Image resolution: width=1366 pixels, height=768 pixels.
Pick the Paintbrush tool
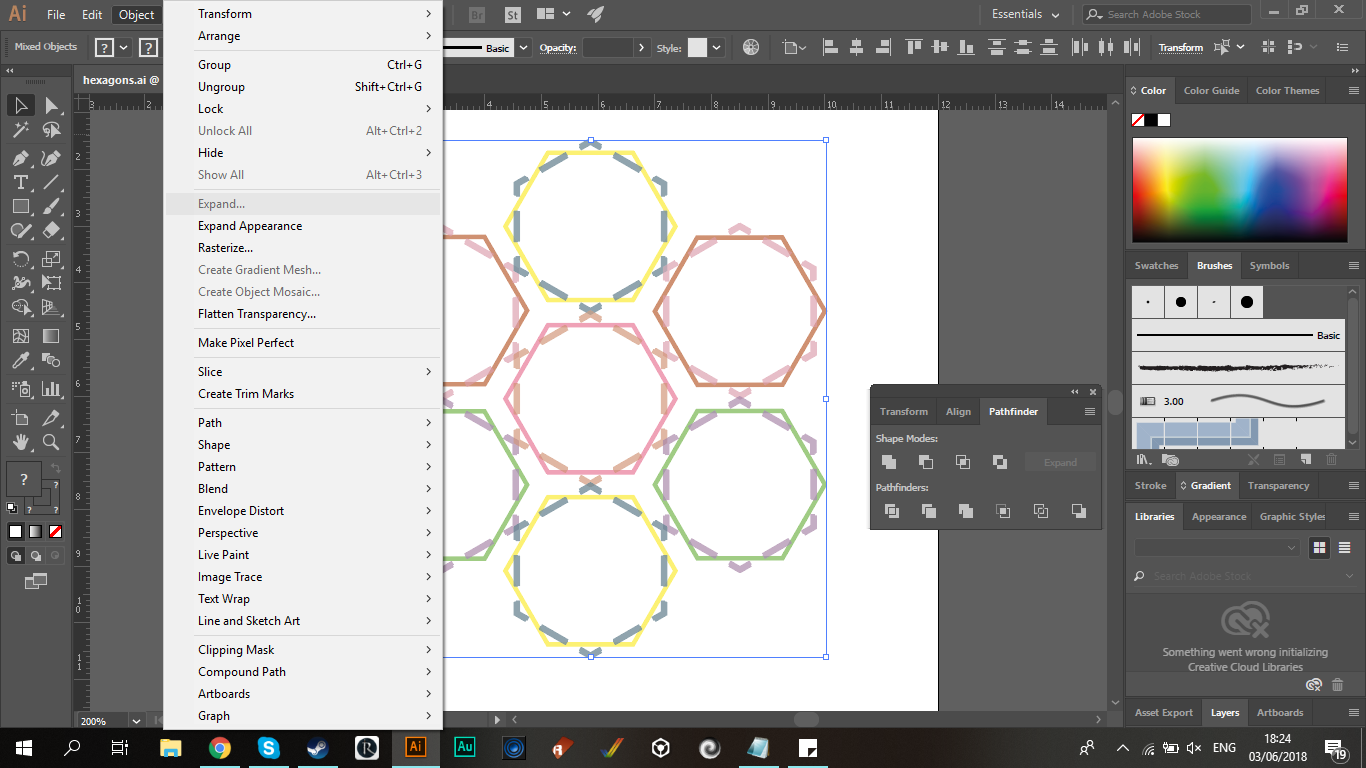click(x=51, y=207)
